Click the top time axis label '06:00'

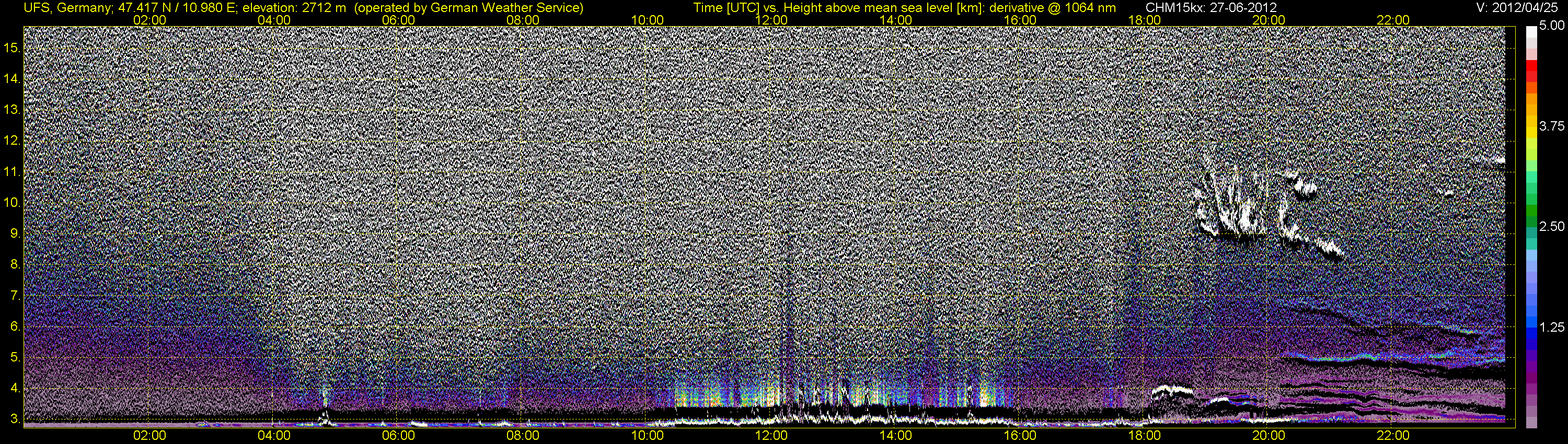pyautogui.click(x=399, y=20)
